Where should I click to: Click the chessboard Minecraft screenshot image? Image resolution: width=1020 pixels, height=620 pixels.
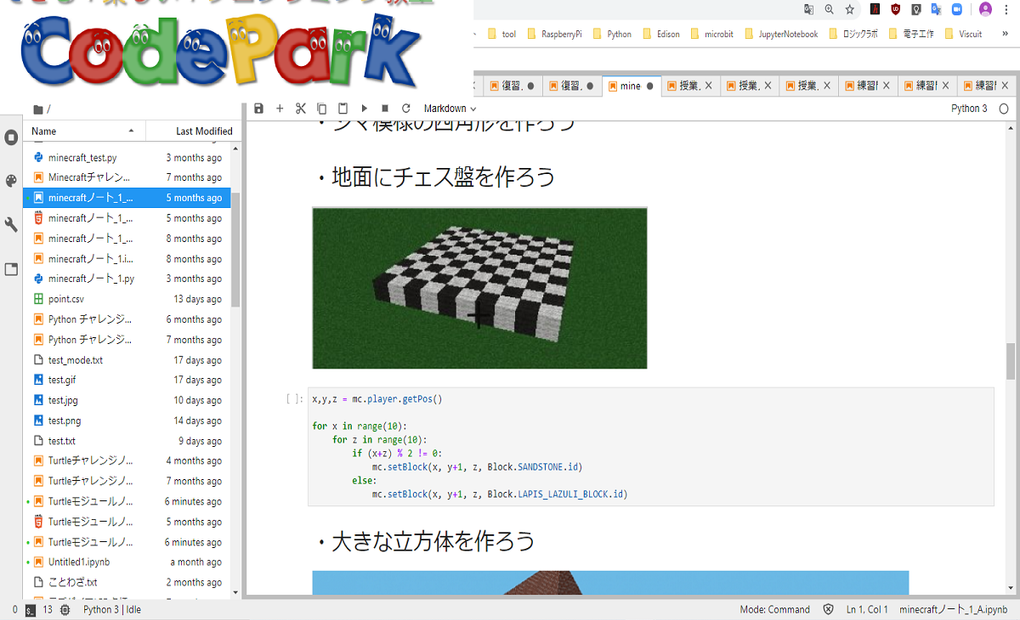click(479, 288)
